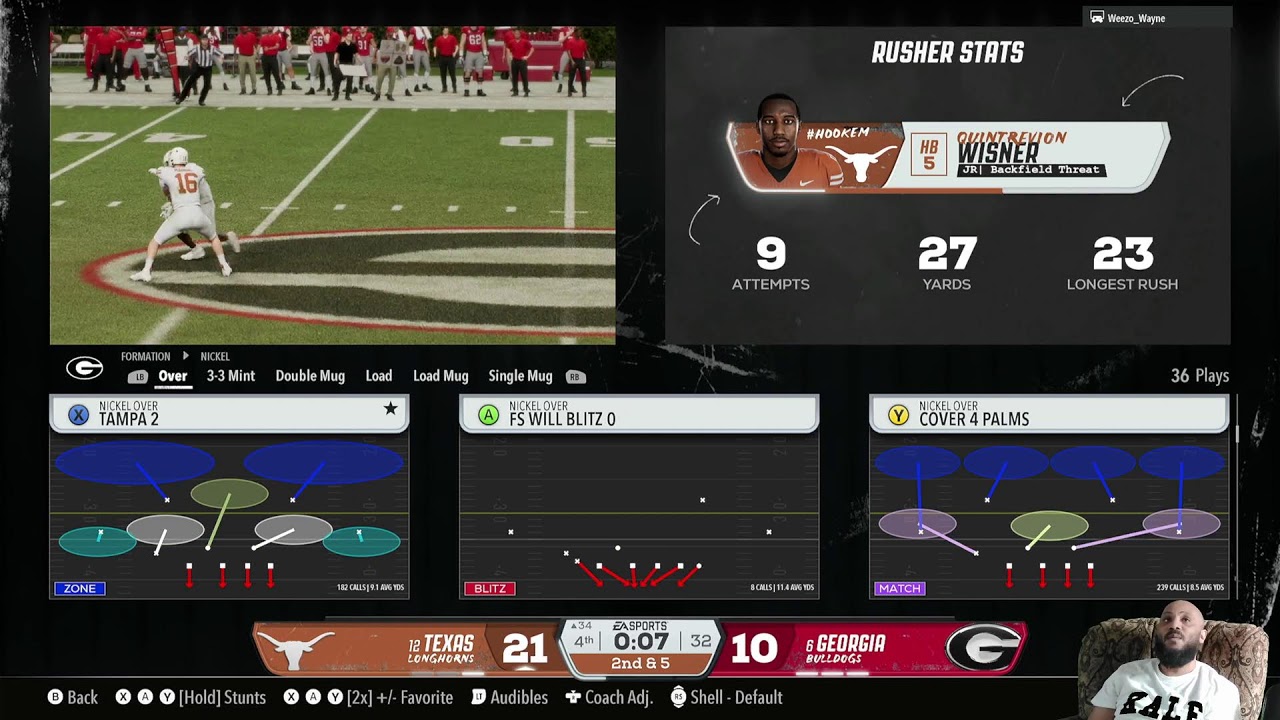The height and width of the screenshot is (720, 1280).
Task: Open the Double Mug tab
Action: click(x=310, y=376)
